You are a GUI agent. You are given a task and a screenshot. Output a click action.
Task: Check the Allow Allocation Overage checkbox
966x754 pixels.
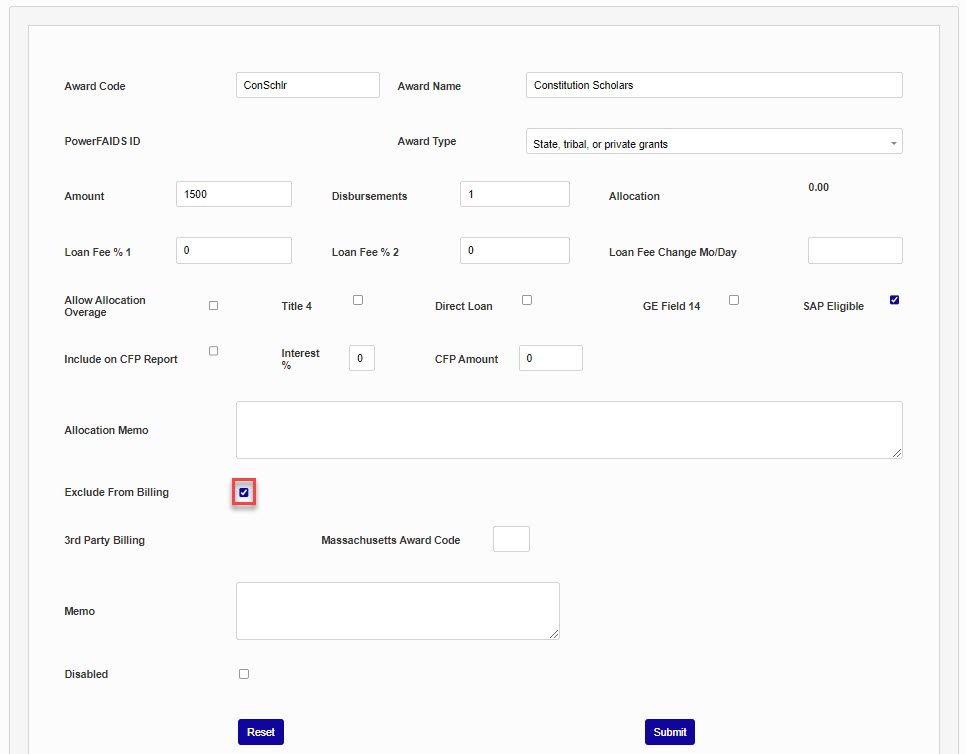pos(213,305)
